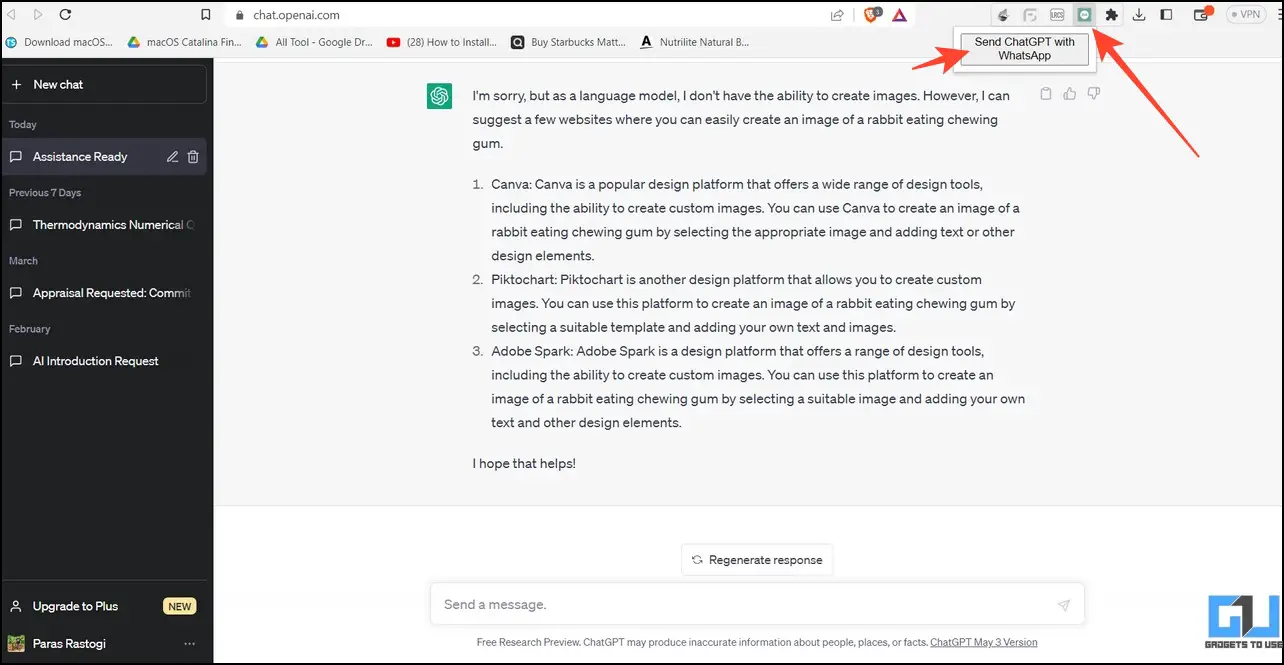Go forward with the browser forward arrow
The image size is (1284, 665).
tap(38, 15)
